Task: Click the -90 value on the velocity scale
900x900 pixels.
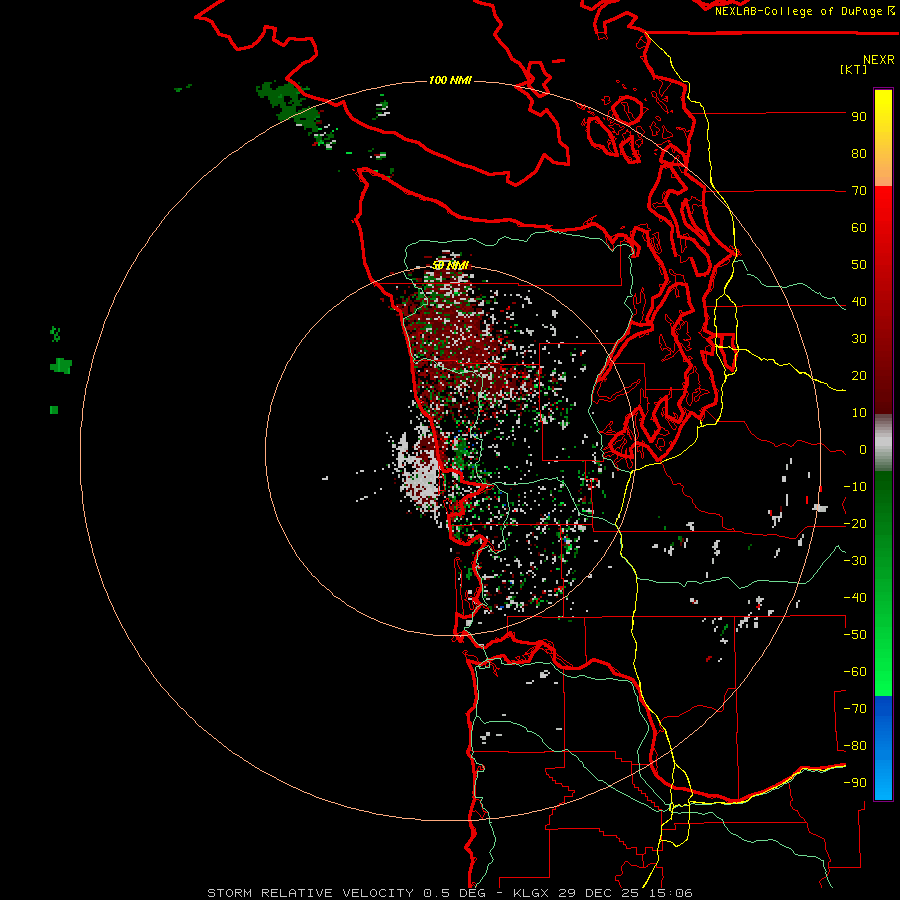Action: [x=855, y=783]
